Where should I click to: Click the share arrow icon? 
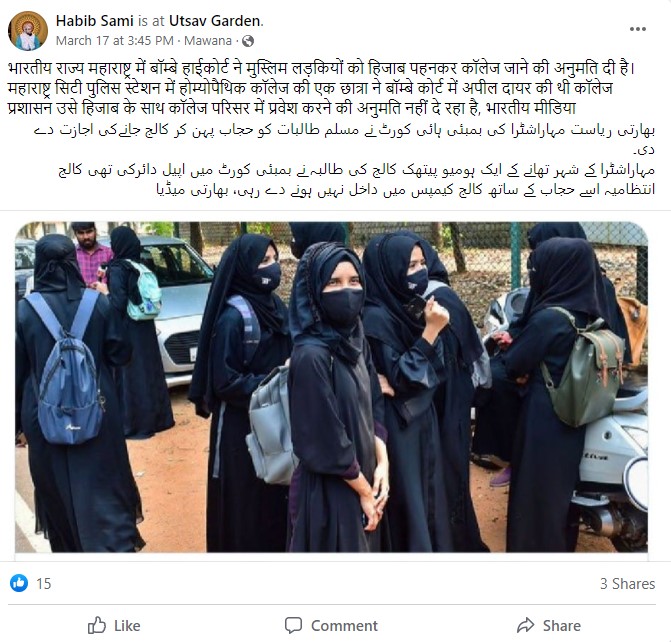(x=526, y=625)
